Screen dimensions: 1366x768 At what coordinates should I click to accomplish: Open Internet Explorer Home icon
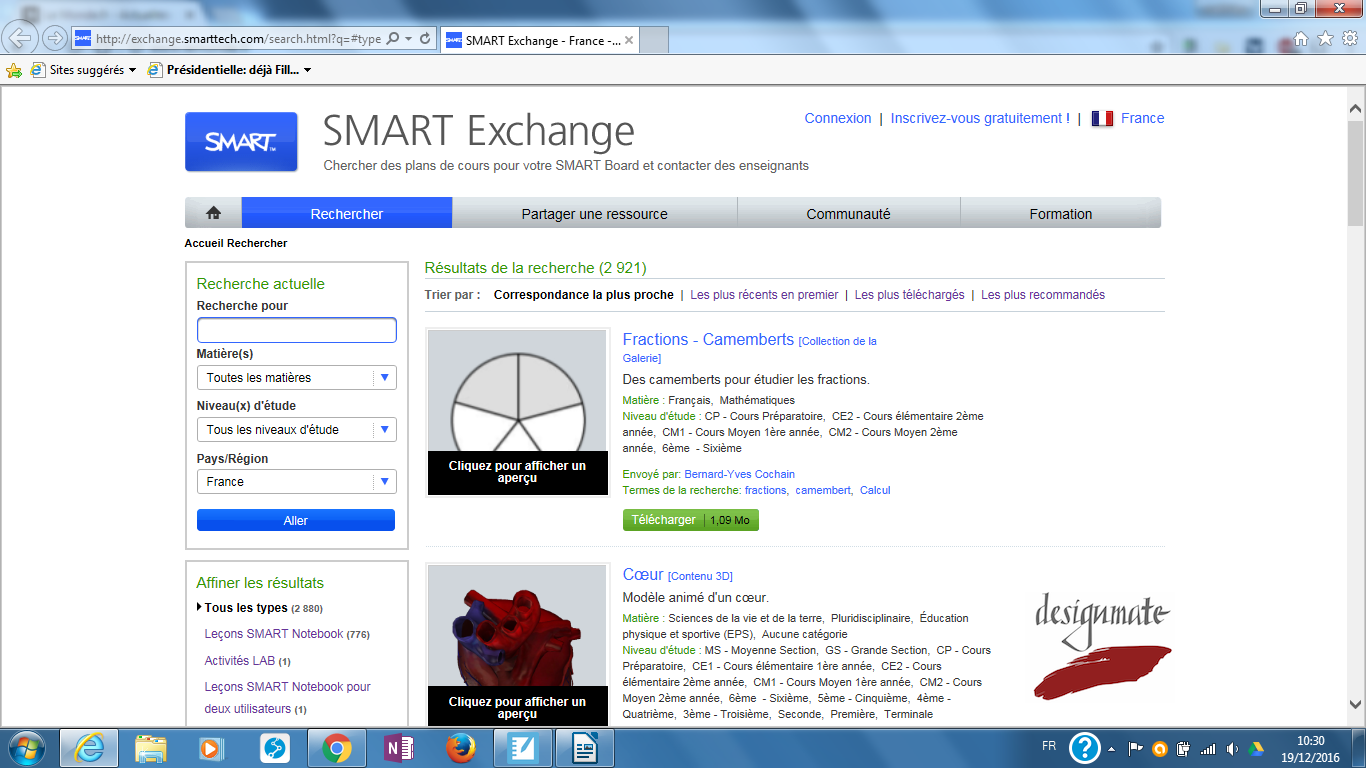(x=1300, y=38)
